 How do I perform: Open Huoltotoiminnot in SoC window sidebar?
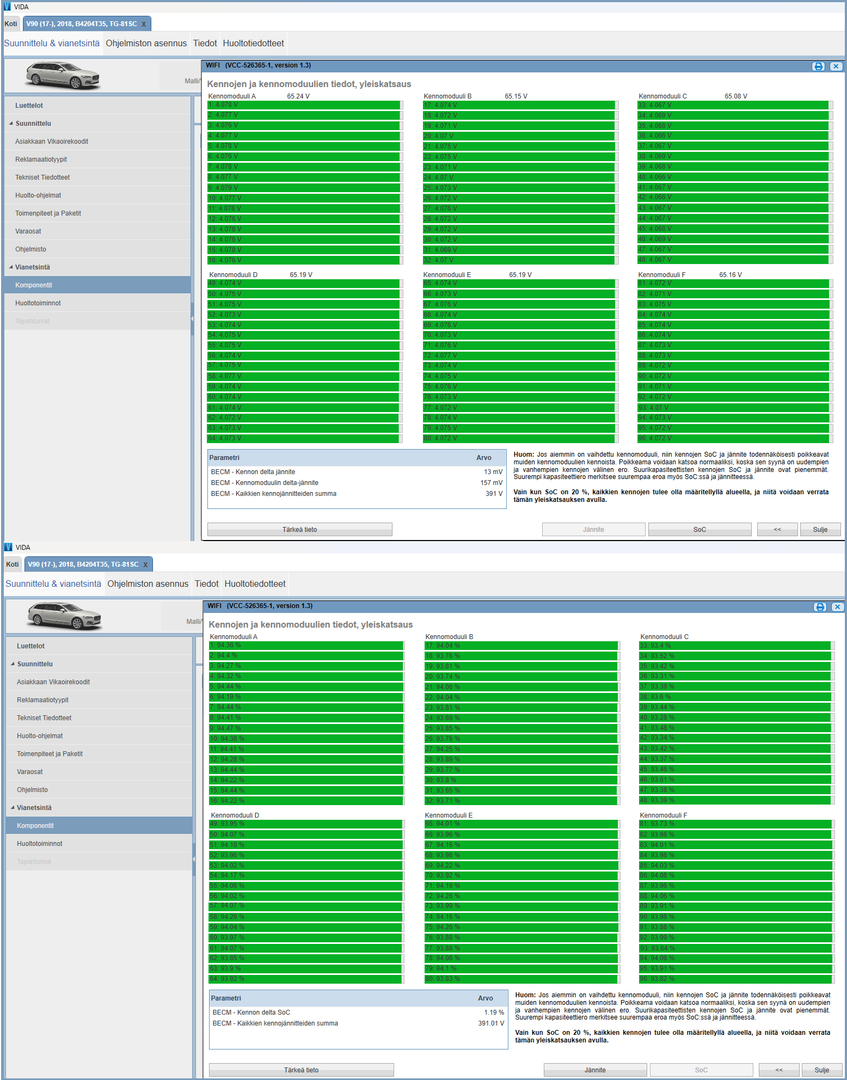coord(98,843)
